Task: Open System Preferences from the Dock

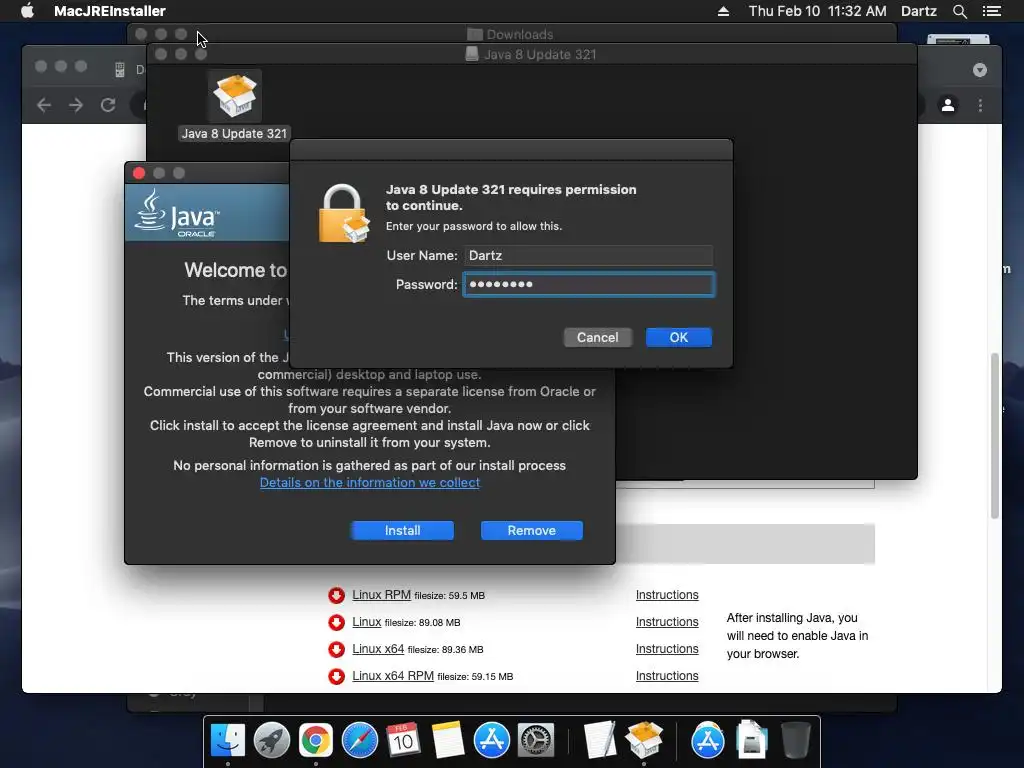Action: coord(536,741)
